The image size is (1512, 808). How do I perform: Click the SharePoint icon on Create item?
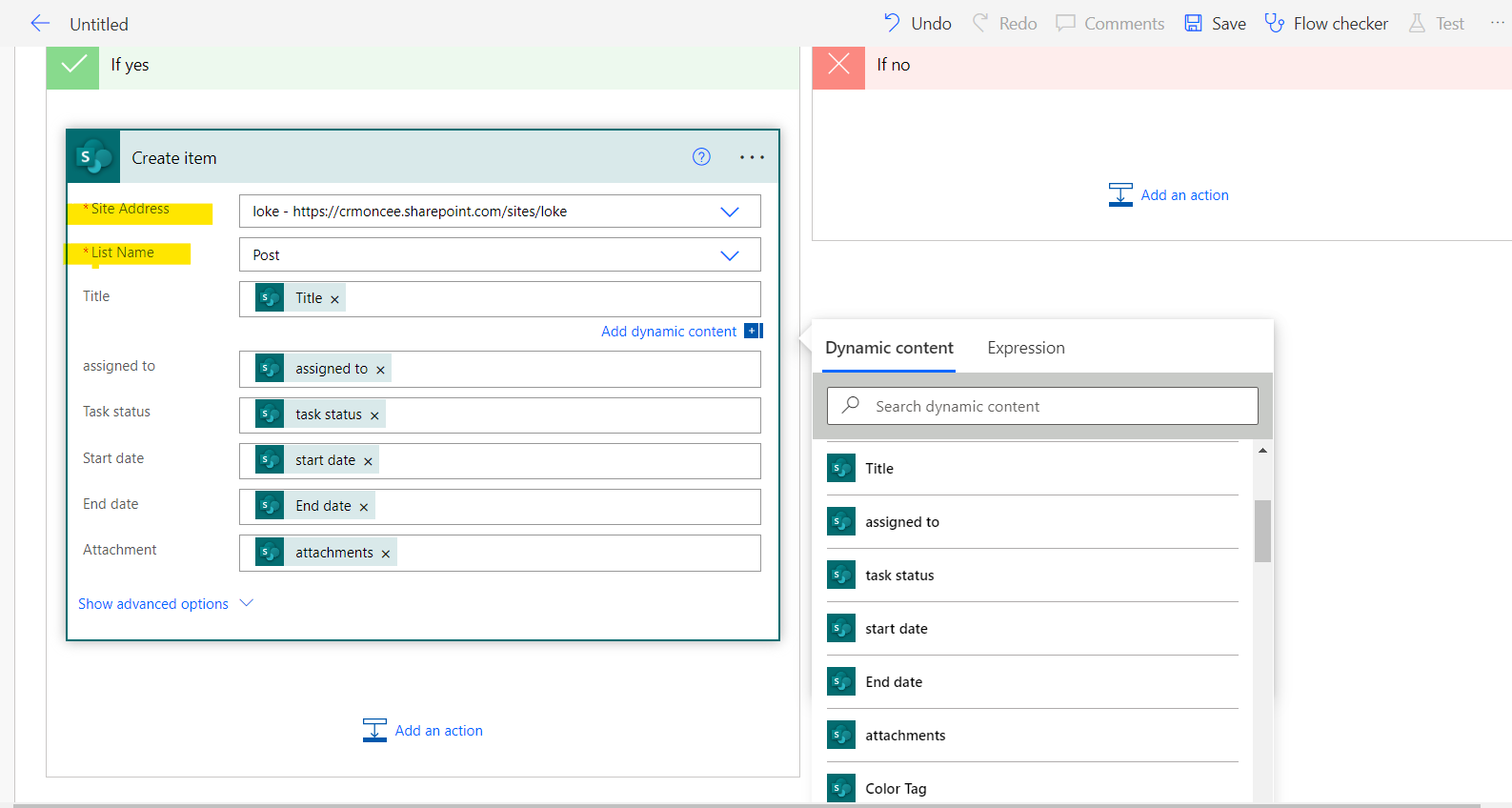click(x=93, y=157)
